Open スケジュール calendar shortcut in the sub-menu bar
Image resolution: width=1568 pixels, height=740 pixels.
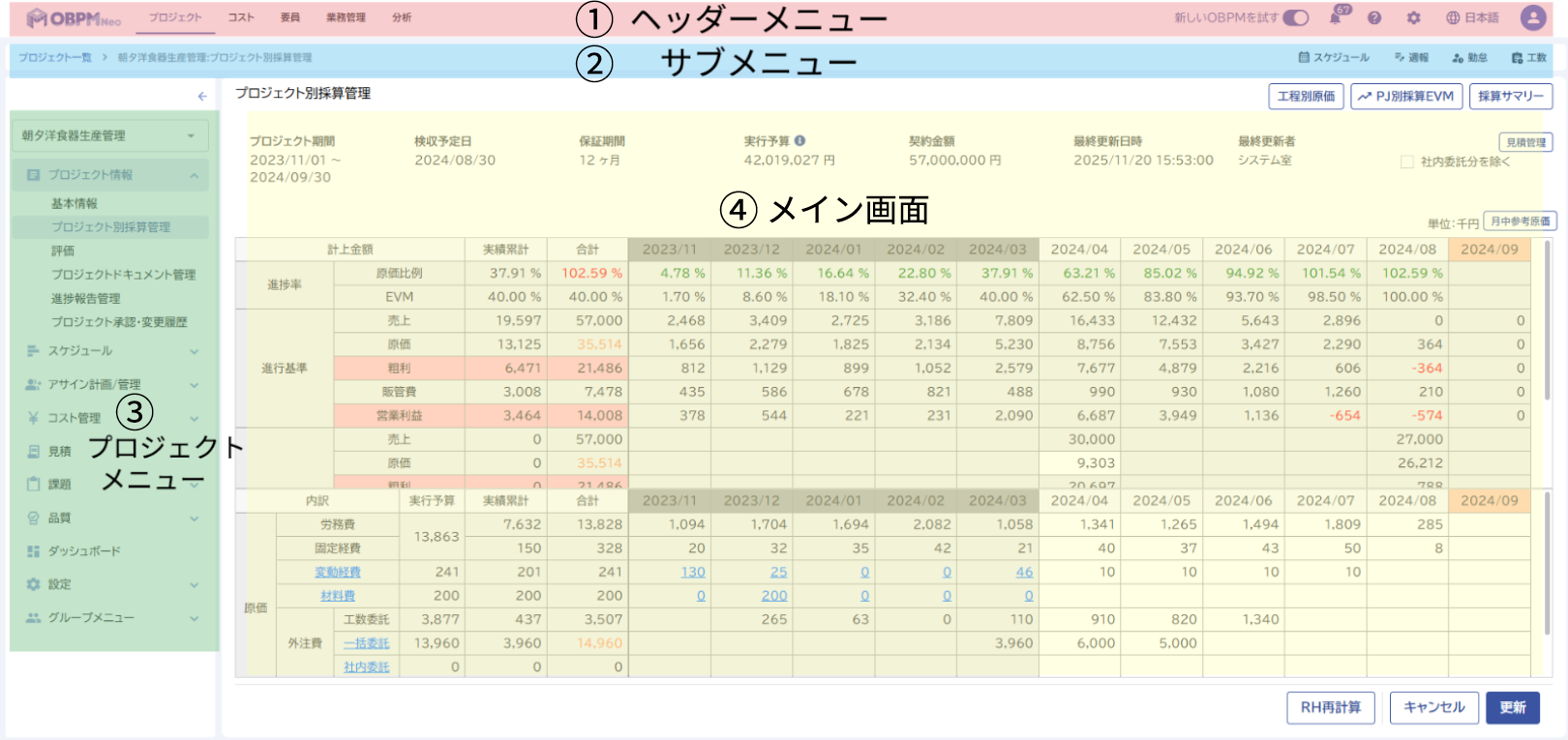pyautogui.click(x=1334, y=58)
